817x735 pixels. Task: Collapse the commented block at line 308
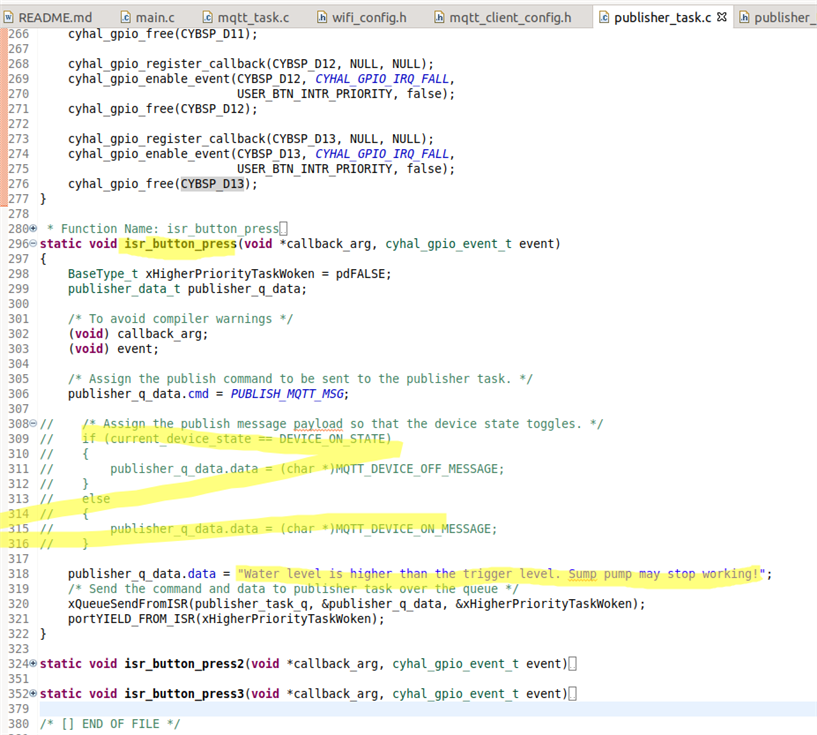tap(33, 423)
